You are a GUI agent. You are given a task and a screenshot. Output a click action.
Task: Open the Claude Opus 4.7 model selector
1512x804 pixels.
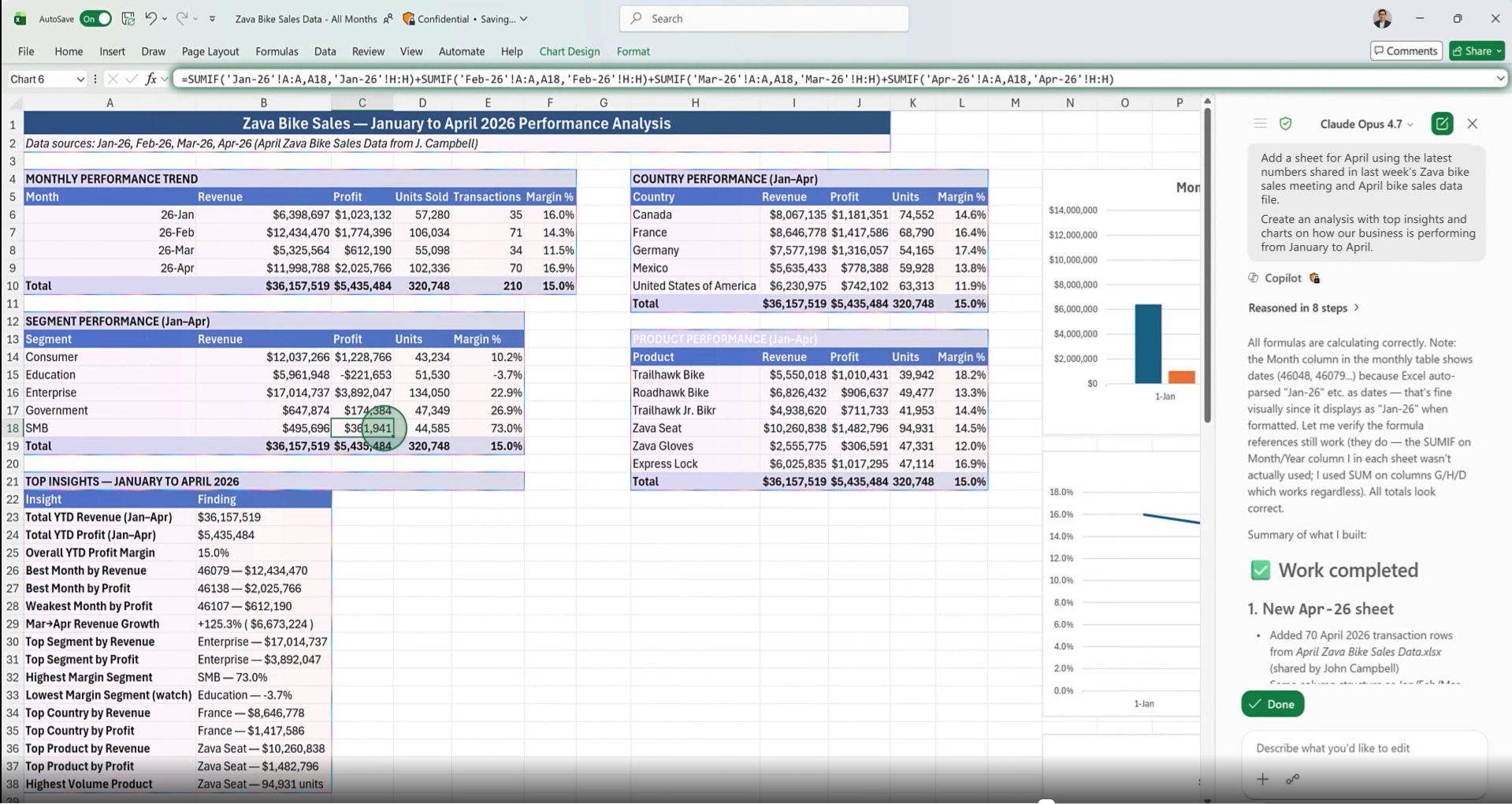pyautogui.click(x=1366, y=124)
